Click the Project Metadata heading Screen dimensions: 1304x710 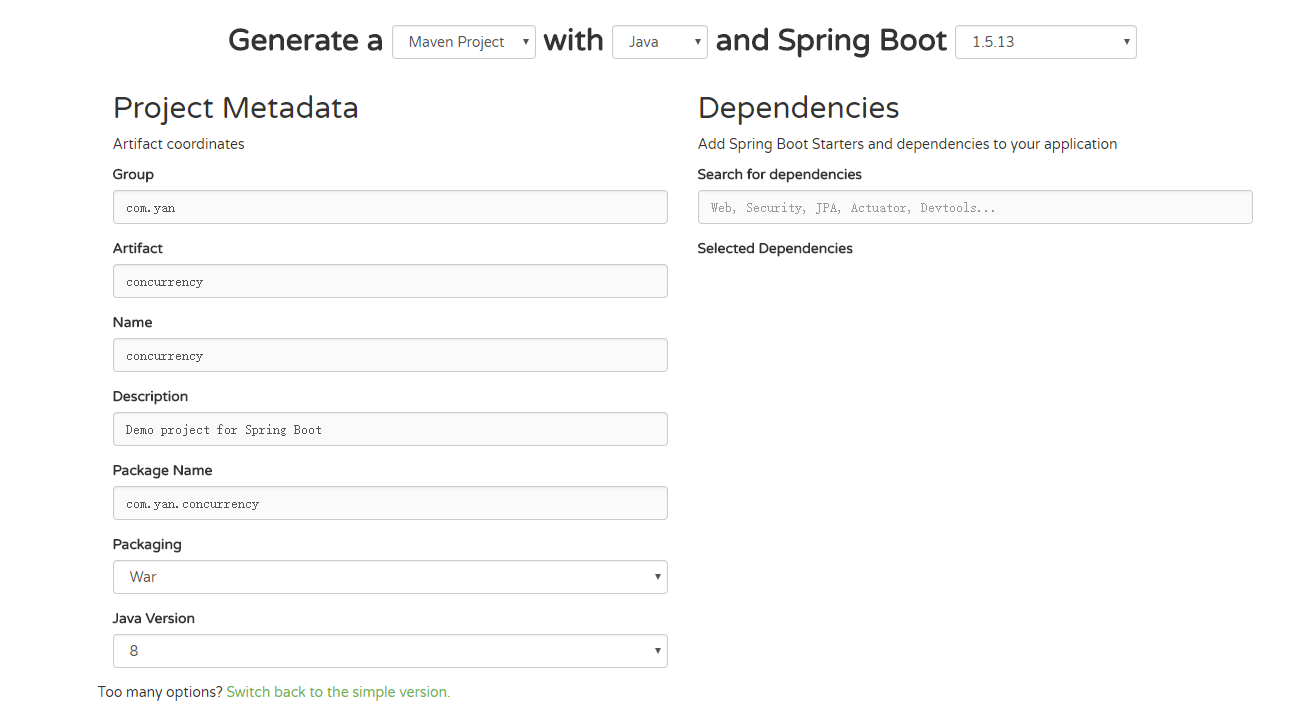pyautogui.click(x=236, y=108)
